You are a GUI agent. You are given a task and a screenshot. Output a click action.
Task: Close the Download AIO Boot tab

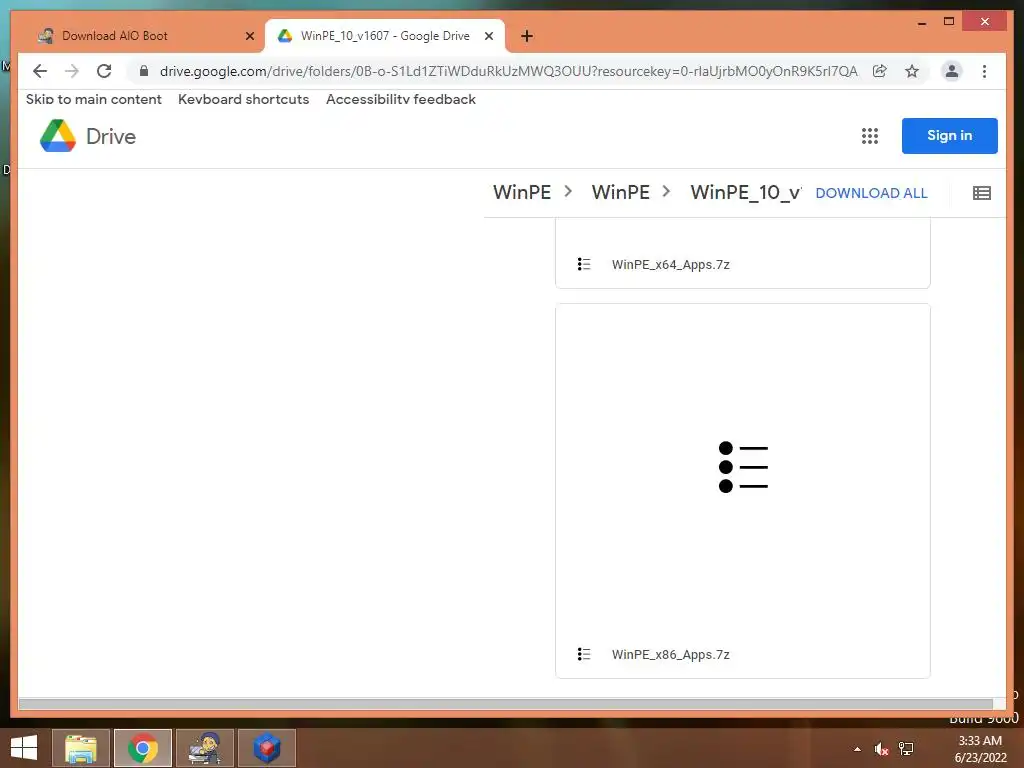click(249, 36)
